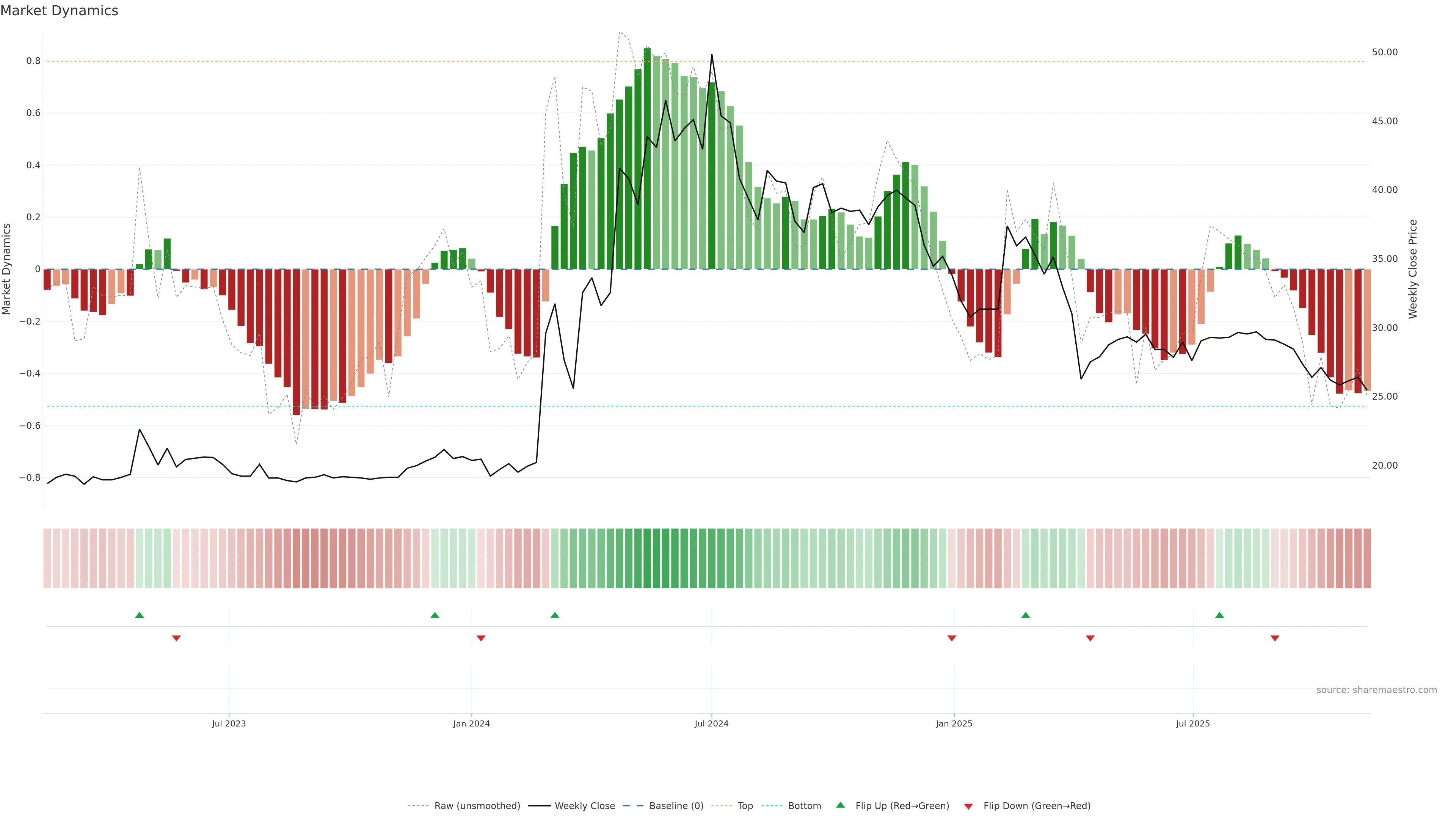Click the last red flip-down marker after Jul 2025
The width and height of the screenshot is (1456, 819).
(1274, 638)
